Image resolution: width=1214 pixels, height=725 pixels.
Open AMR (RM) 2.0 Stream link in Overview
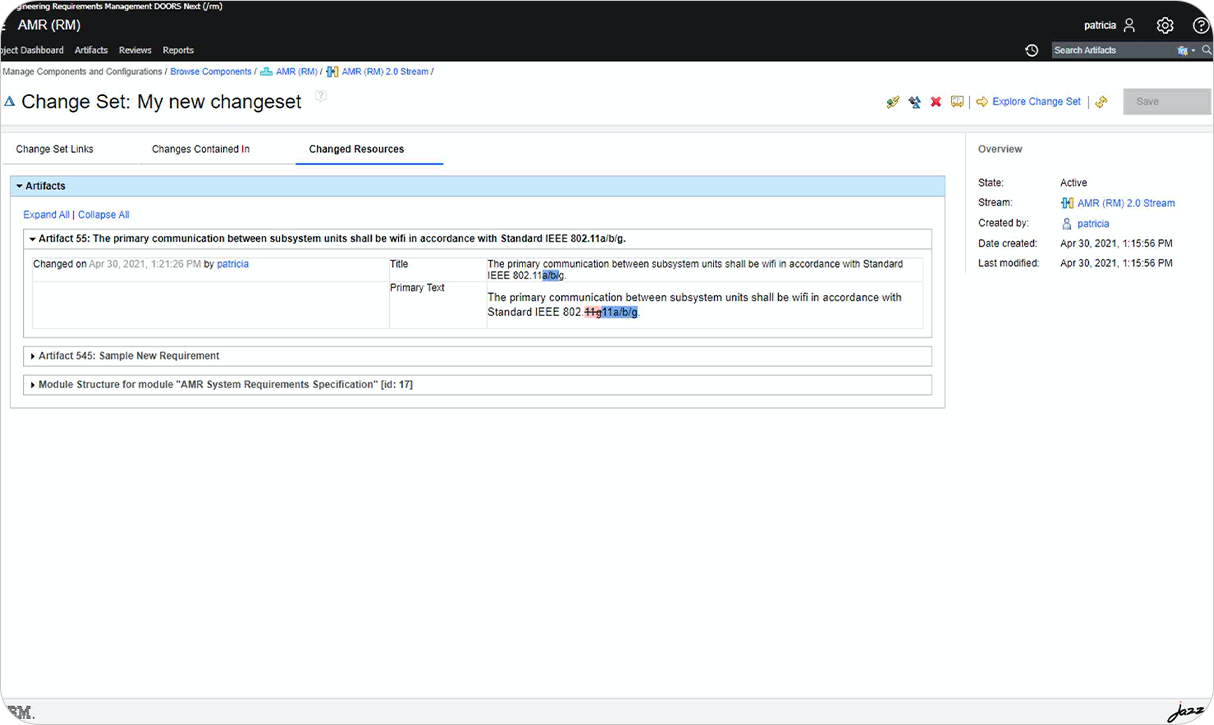click(x=1126, y=203)
